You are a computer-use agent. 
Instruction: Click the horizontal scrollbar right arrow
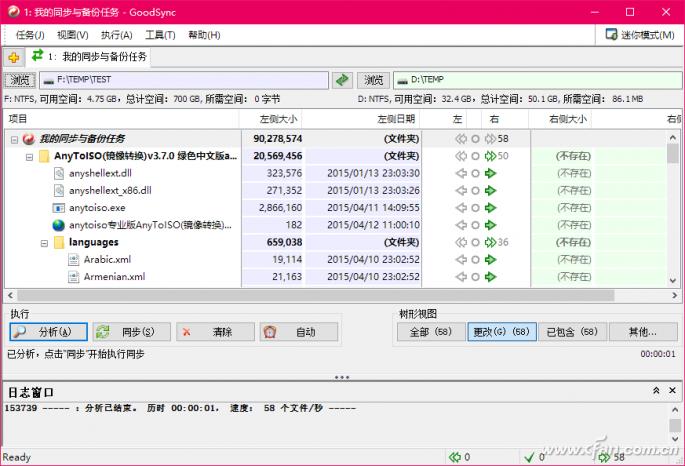coord(675,296)
